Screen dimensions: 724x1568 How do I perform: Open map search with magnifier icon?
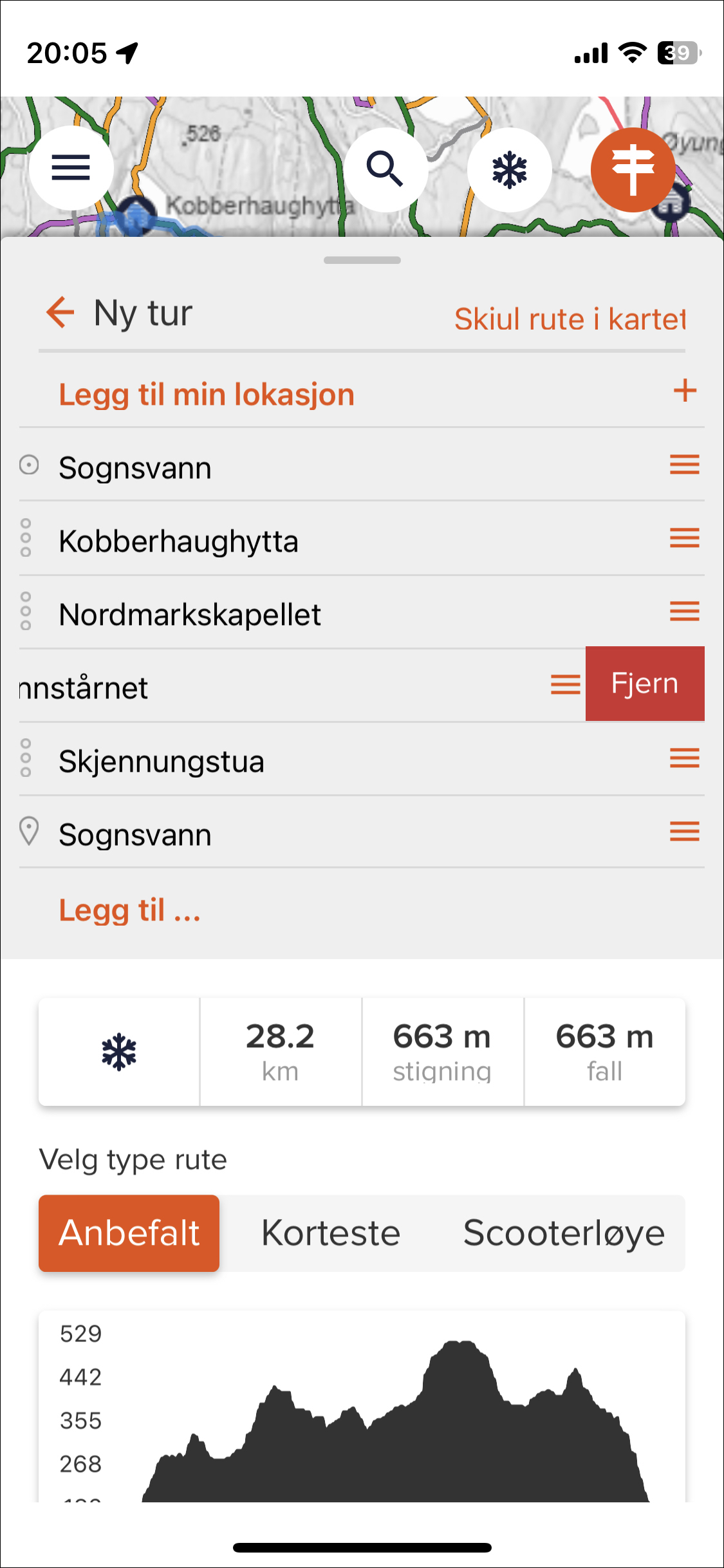(385, 169)
